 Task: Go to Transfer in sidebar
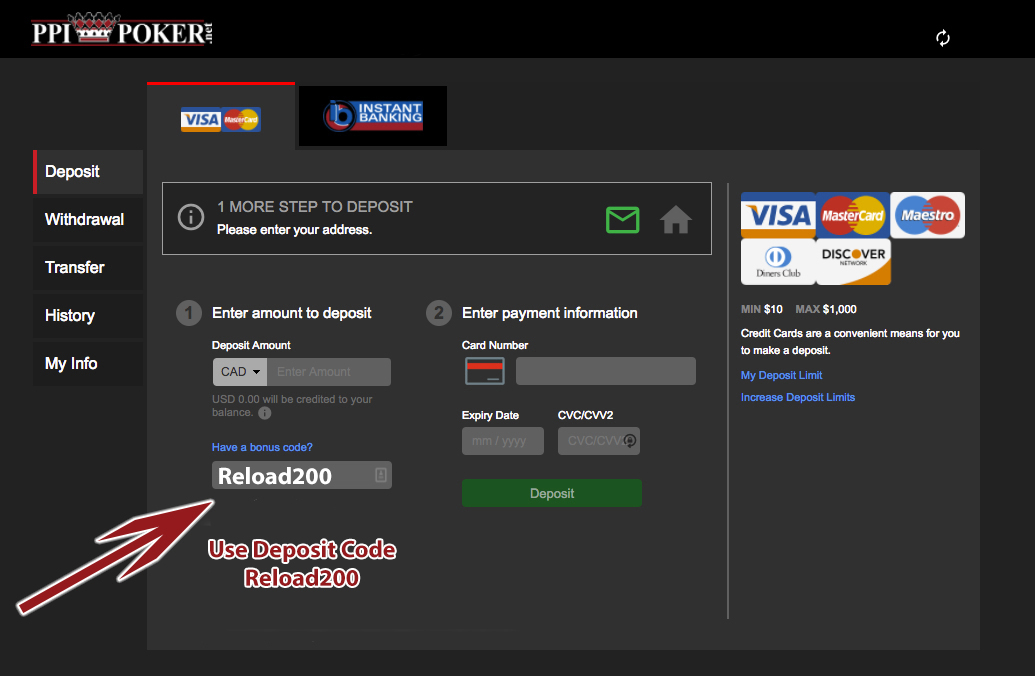point(88,267)
